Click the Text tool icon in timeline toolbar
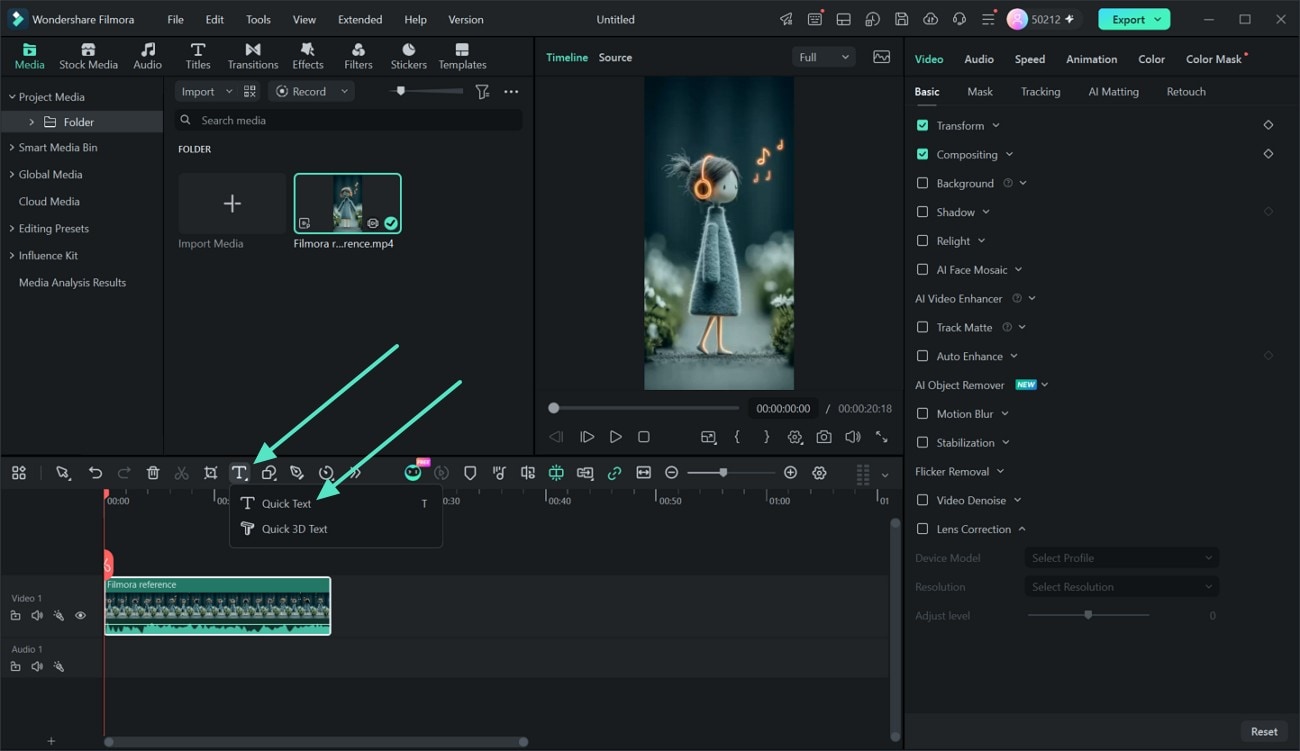 click(239, 473)
